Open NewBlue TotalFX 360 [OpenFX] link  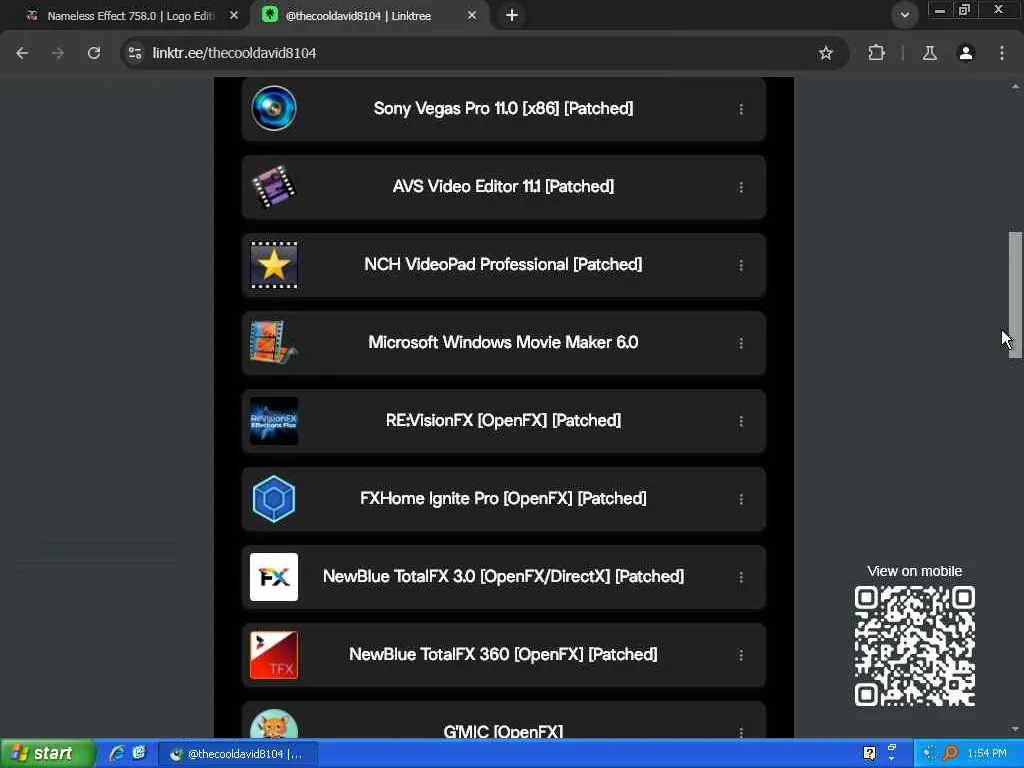[504, 654]
